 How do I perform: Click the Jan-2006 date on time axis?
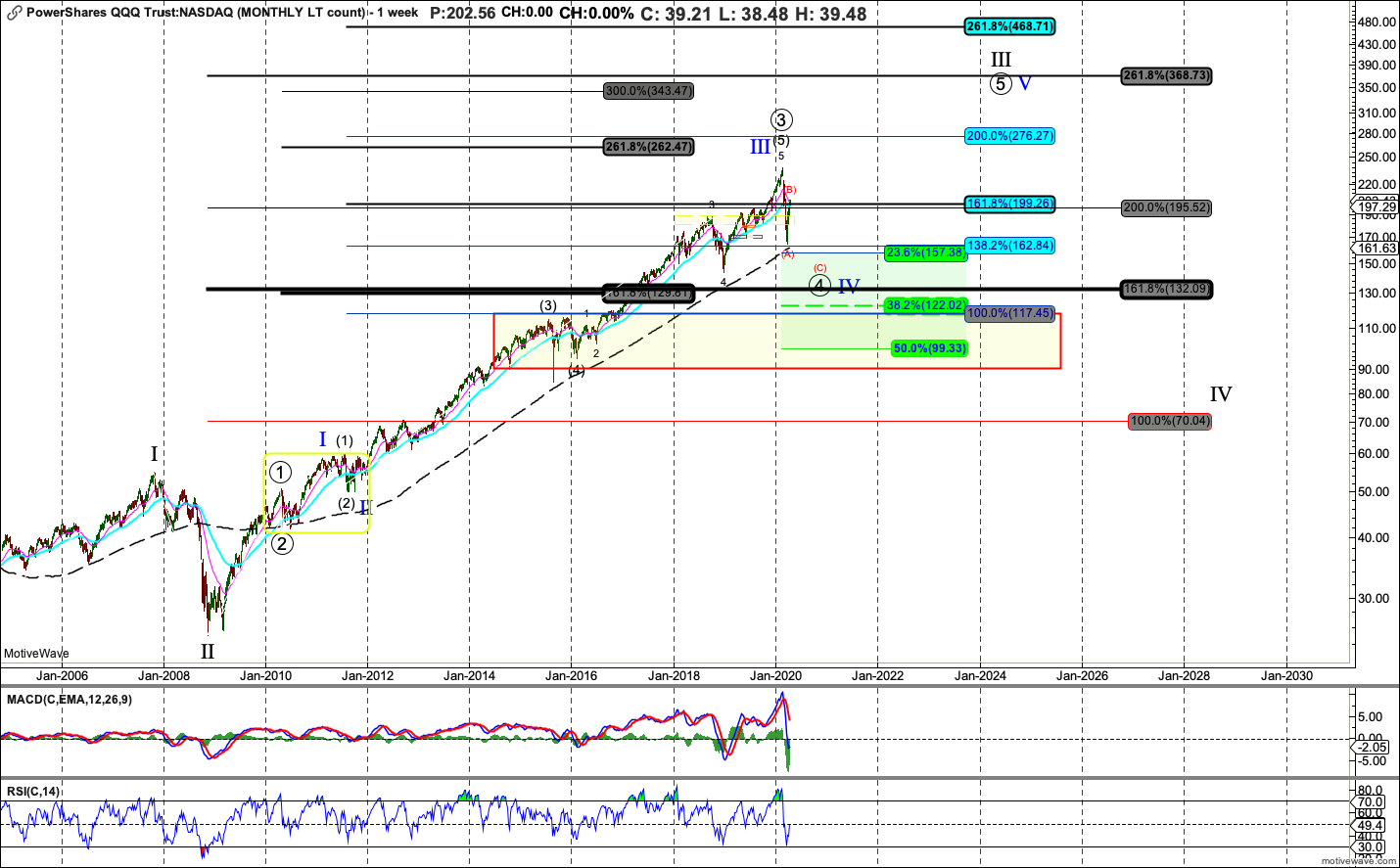pyautogui.click(x=62, y=675)
